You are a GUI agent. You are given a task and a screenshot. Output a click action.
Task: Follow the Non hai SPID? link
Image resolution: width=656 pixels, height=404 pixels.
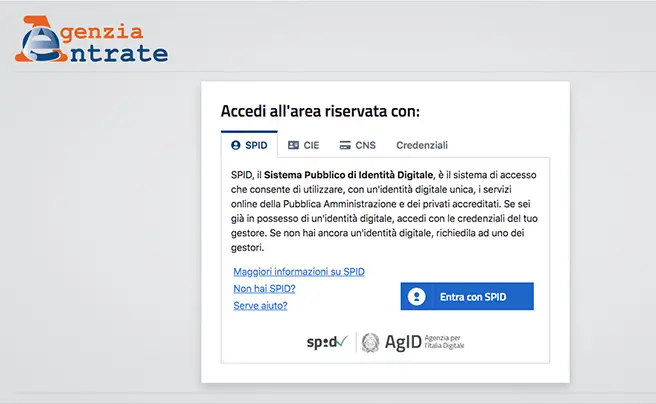(264, 289)
